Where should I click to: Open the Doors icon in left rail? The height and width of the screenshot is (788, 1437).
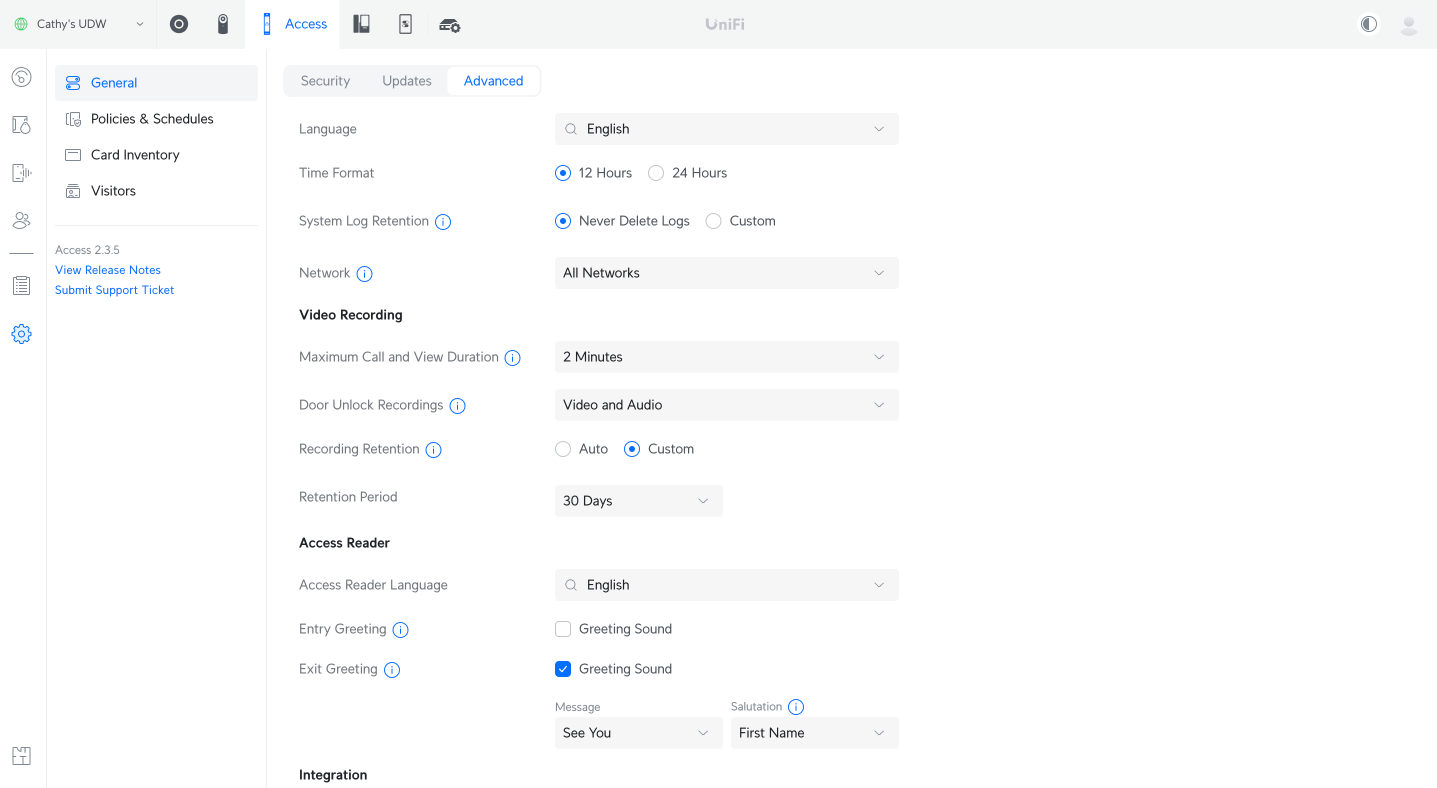[x=22, y=125]
